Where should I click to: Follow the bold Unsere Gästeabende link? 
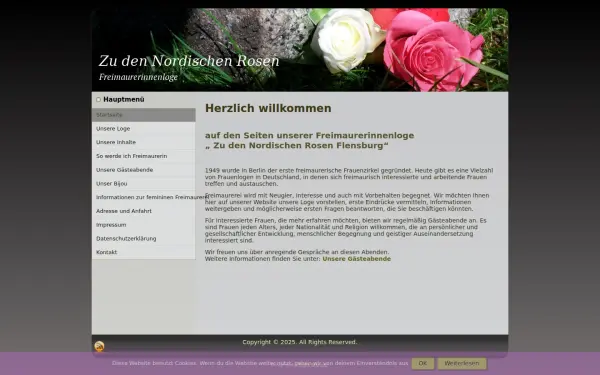[x=357, y=259]
